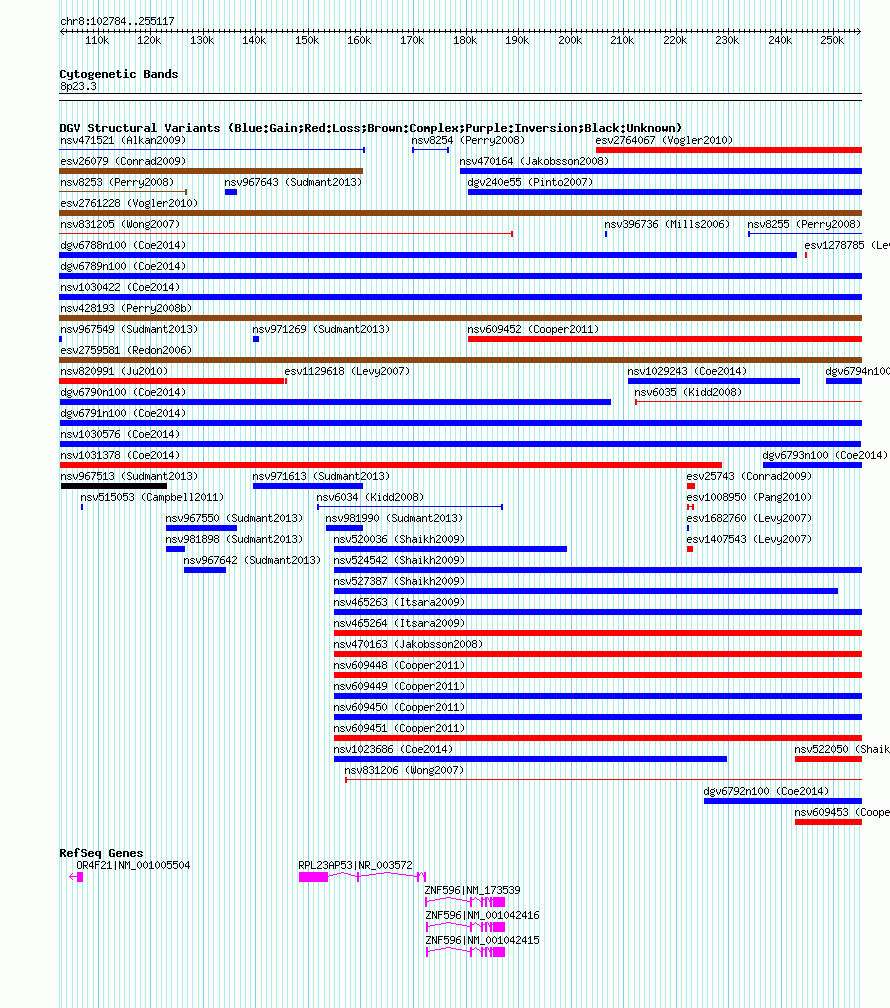Click the nsv609453 red bar

[828, 822]
